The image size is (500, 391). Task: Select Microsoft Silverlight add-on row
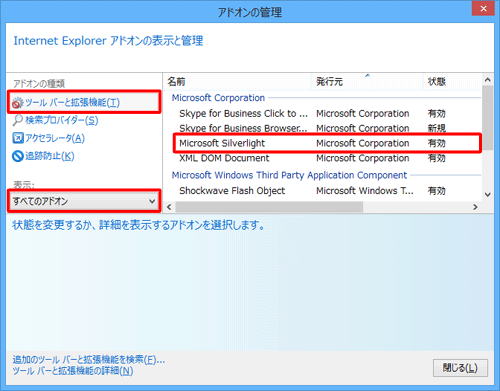point(327,143)
